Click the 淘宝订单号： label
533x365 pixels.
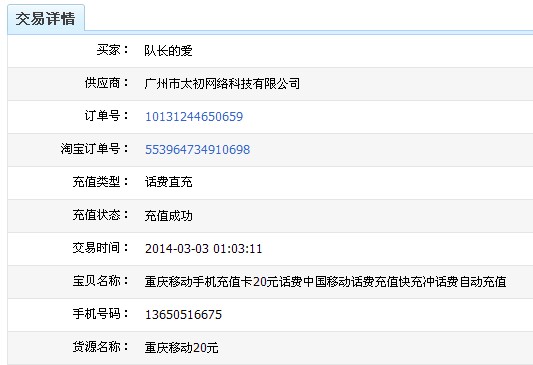point(95,149)
